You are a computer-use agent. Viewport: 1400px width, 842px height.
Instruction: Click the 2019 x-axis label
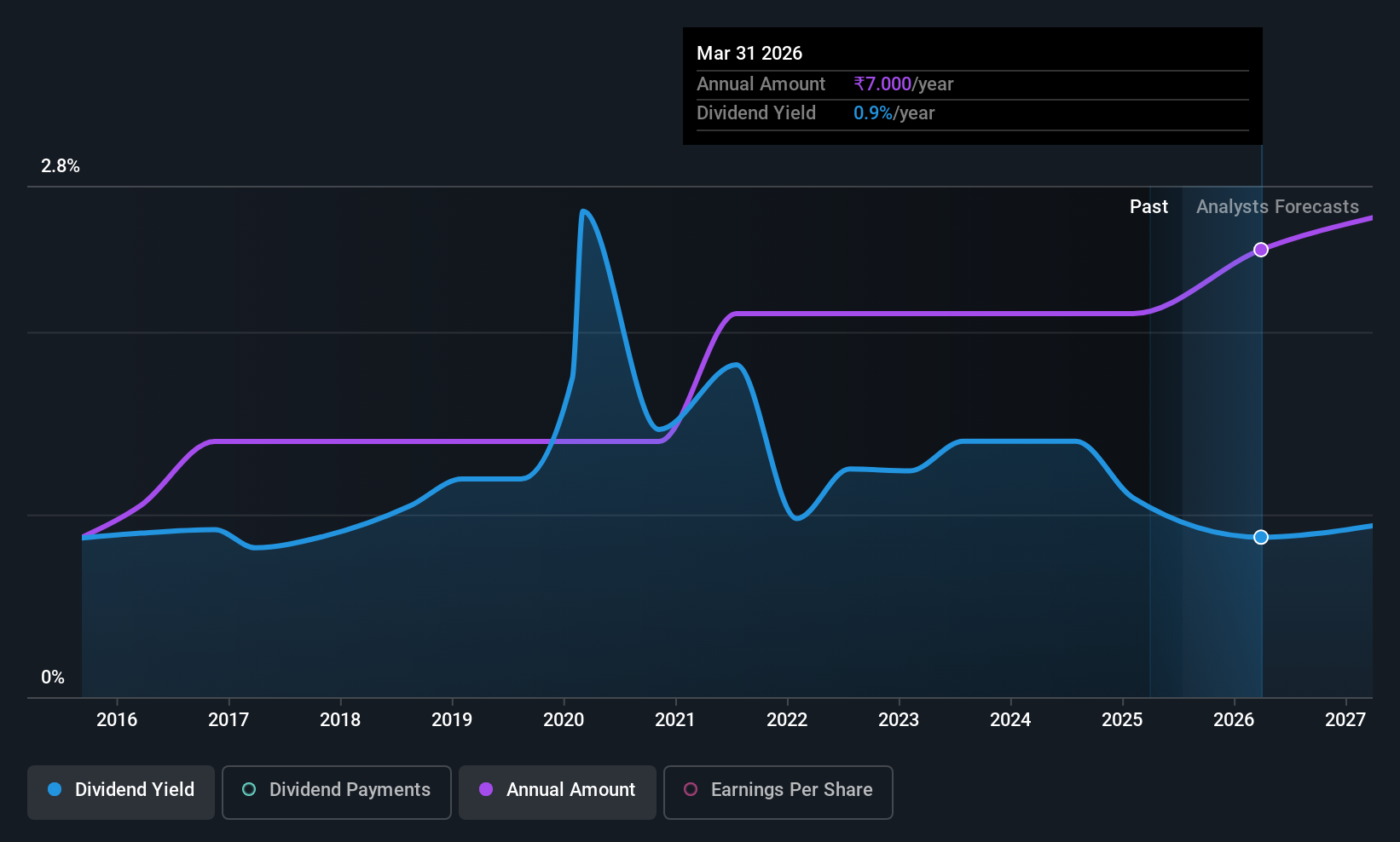[452, 719]
